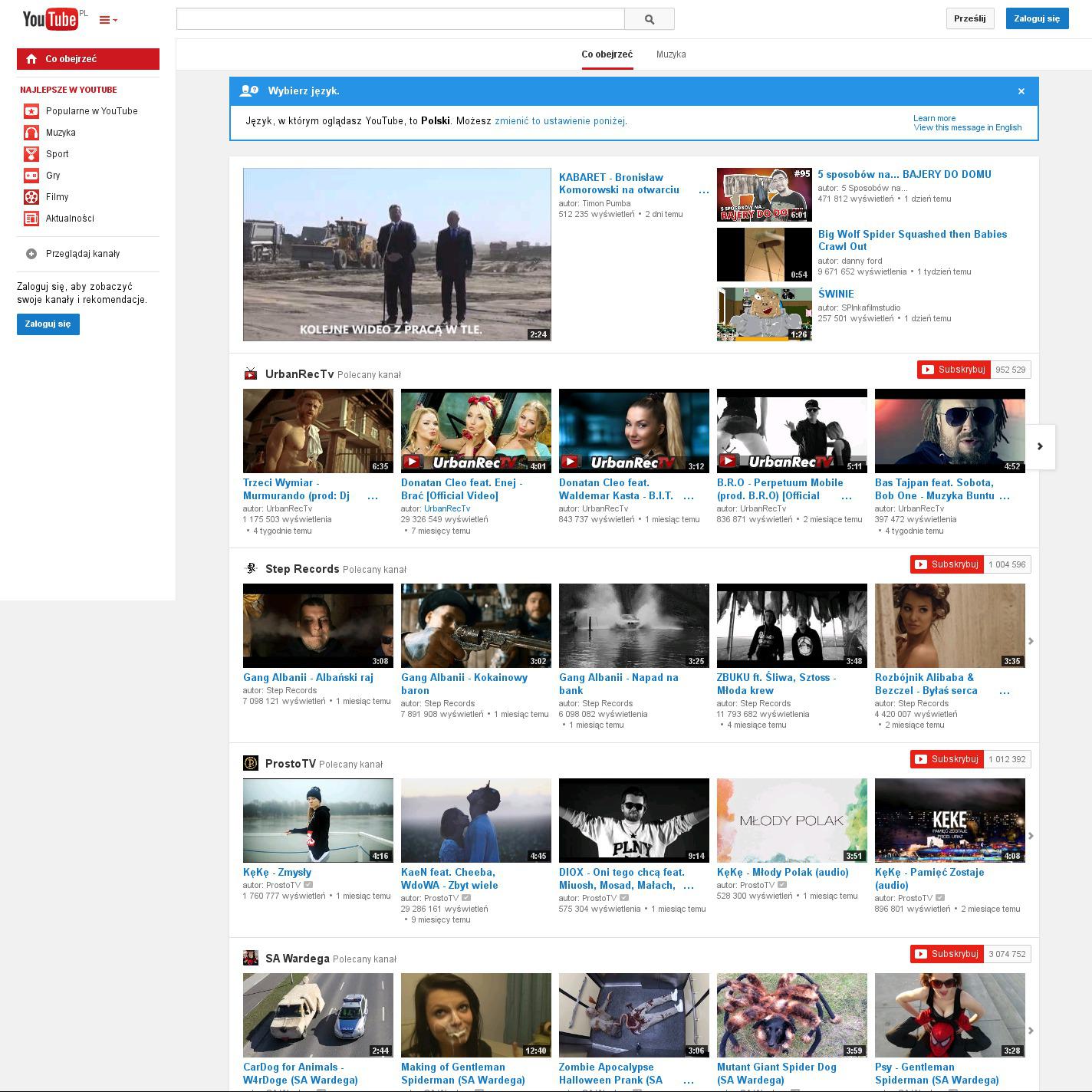Image resolution: width=1092 pixels, height=1092 pixels.
Task: Click inside the search input field
Action: pyautogui.click(x=400, y=19)
